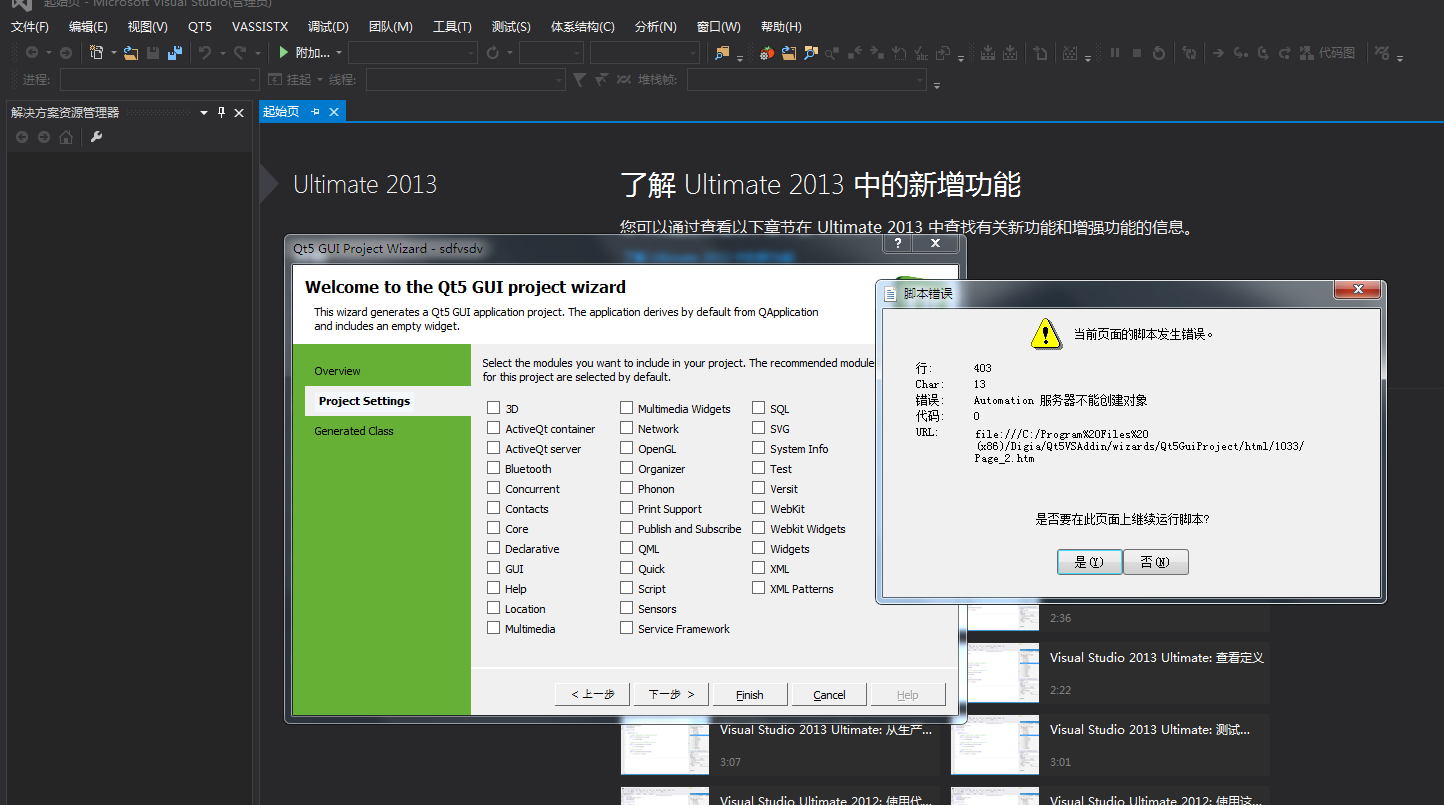Click the folder icon with blue arrow beside tomato
Viewport: 1444px width, 805px height.
pos(789,52)
